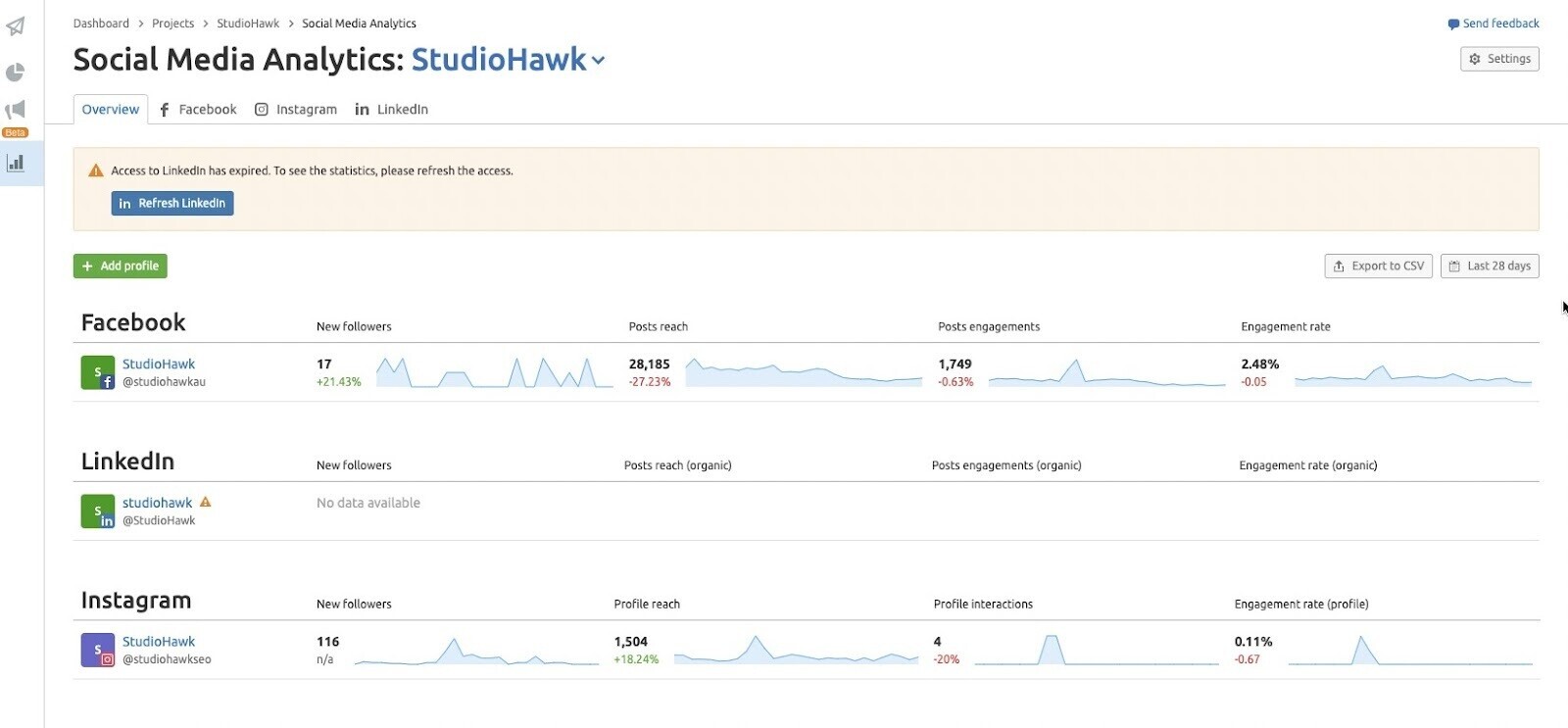Click the Facebook posts engagements value 1,749
This screenshot has width=1568, height=728.
pos(955,364)
